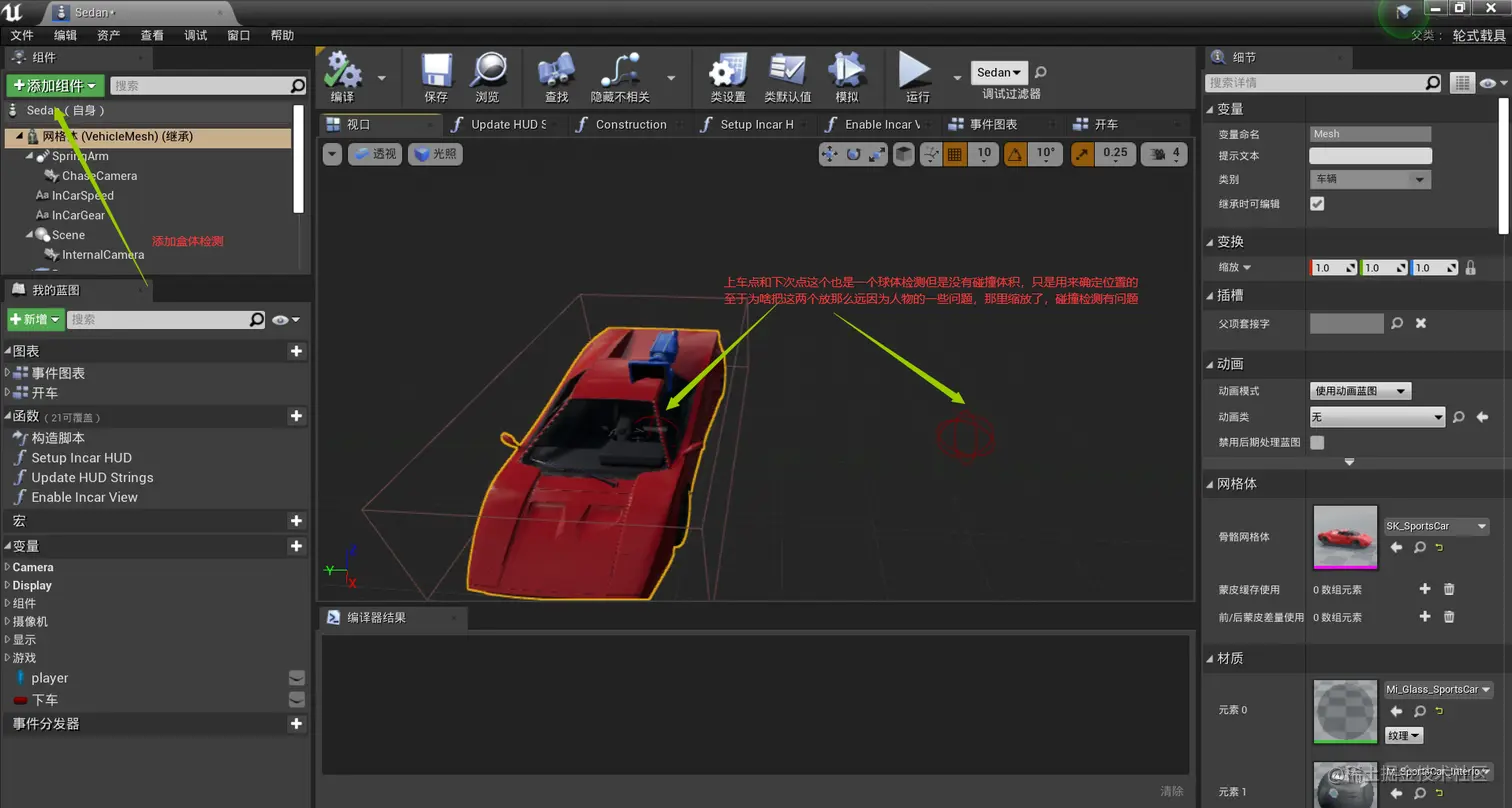This screenshot has height=808, width=1512.
Task: Add element to 蒙皮缓存使用 array
Action: coord(1425,589)
